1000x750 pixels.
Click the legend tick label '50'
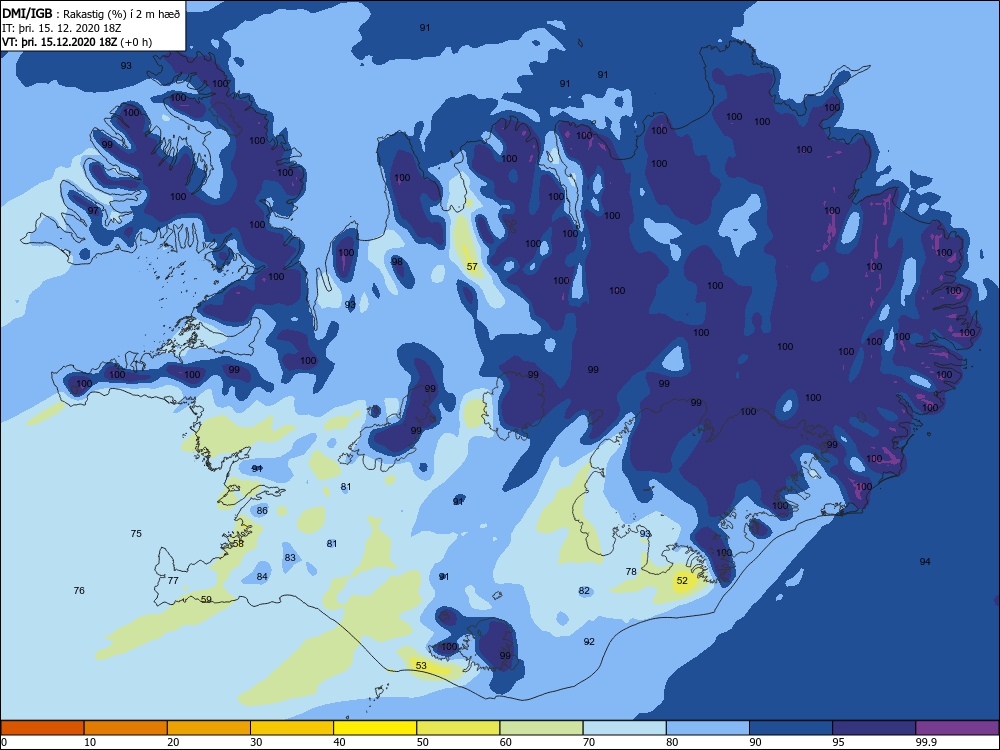[423, 742]
